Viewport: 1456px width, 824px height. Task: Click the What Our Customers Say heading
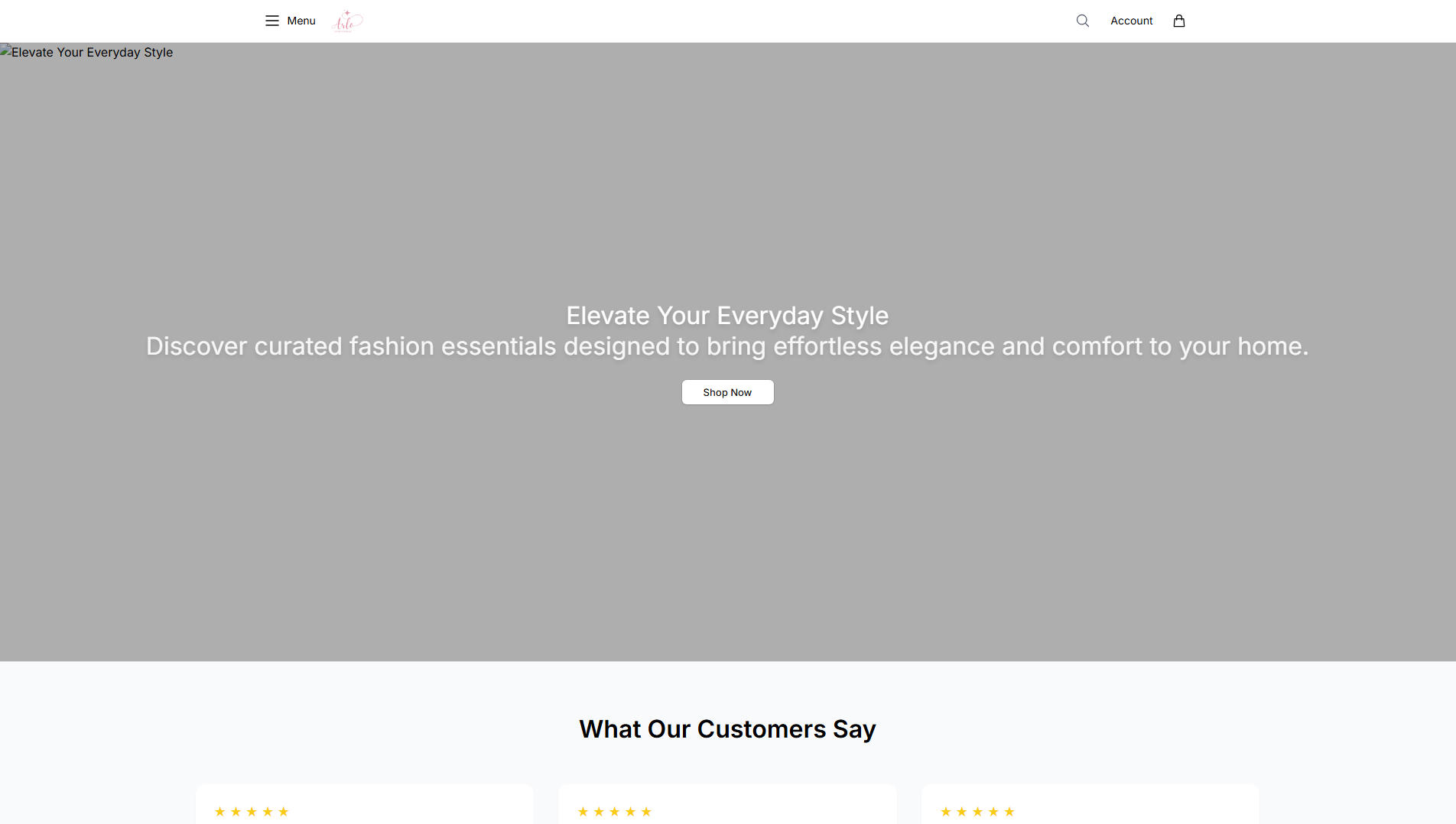tap(727, 729)
